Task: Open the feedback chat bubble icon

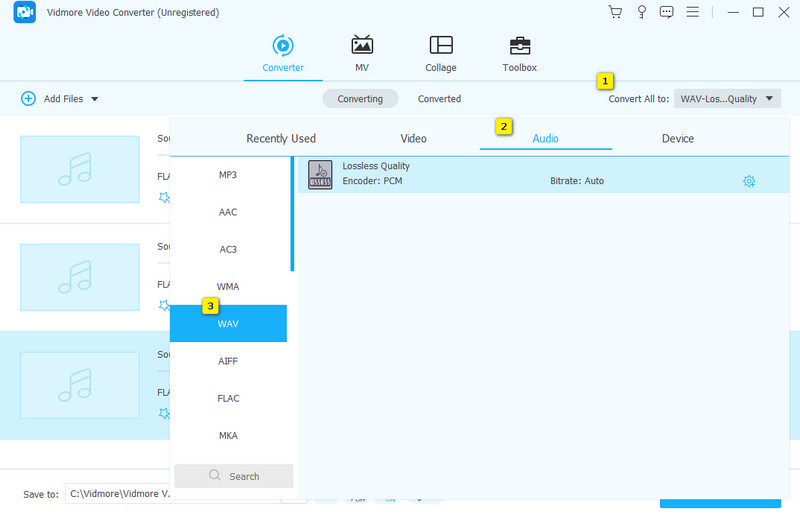Action: click(667, 12)
